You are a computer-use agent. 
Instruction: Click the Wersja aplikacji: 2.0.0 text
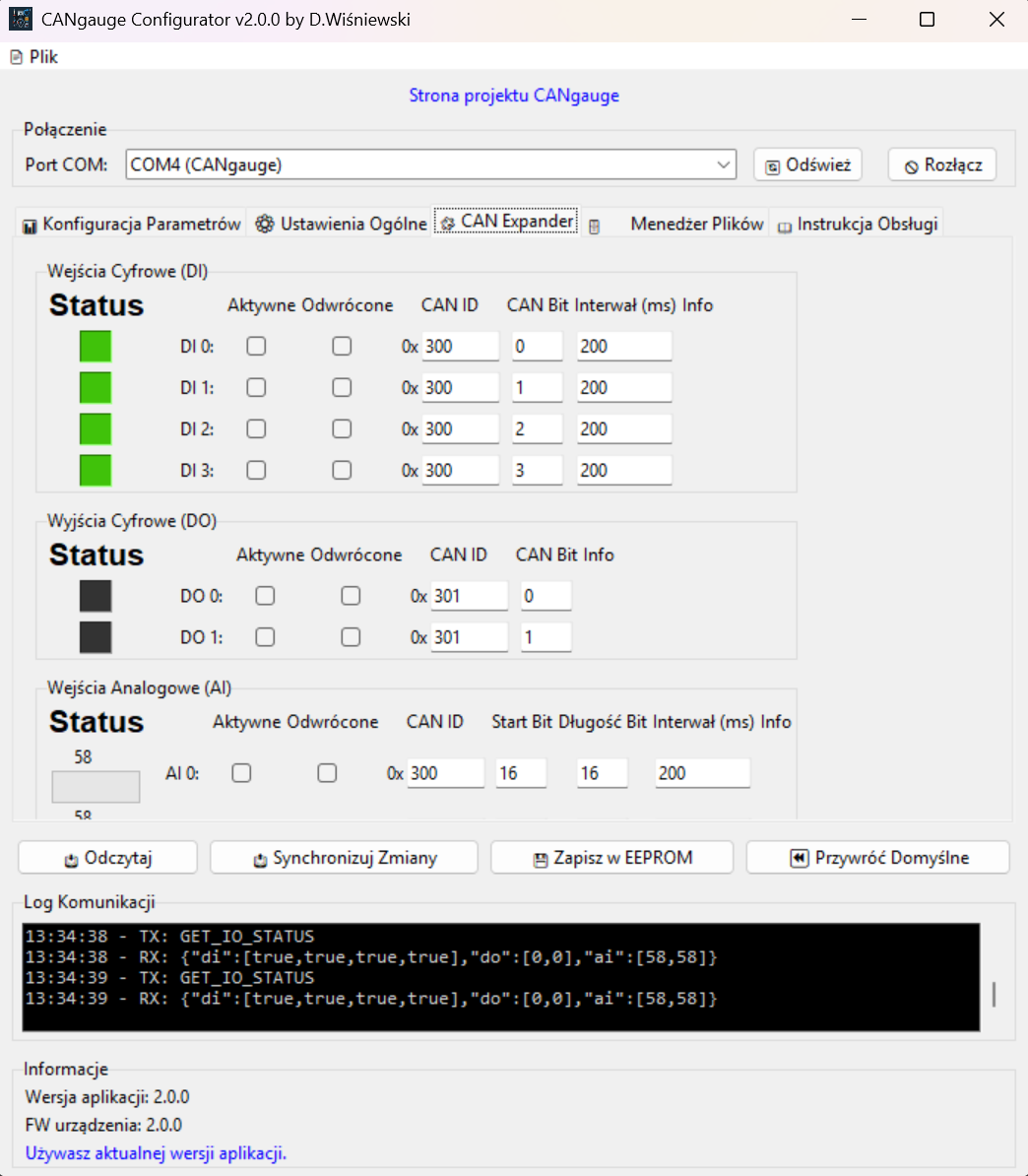[x=107, y=1097]
